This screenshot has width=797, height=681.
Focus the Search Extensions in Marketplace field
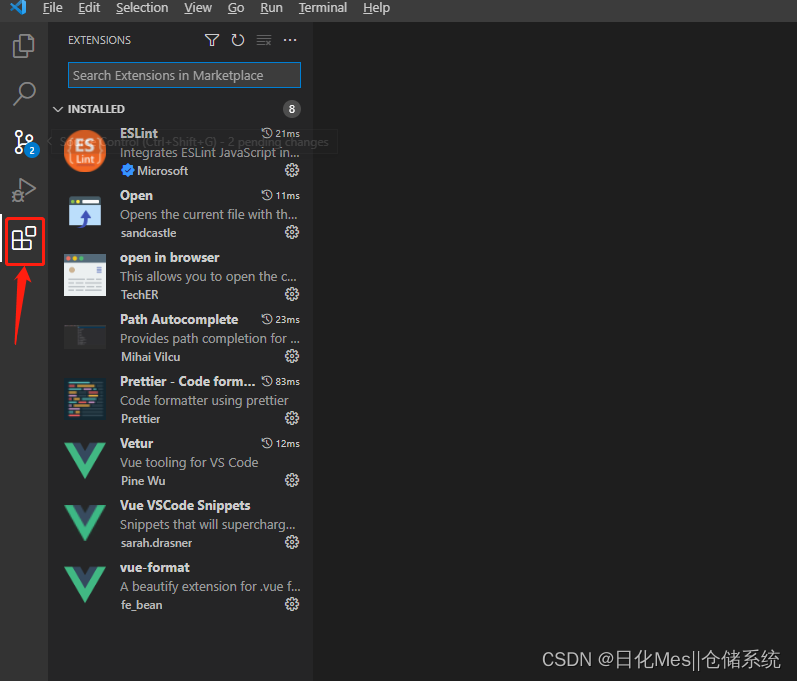pos(185,75)
